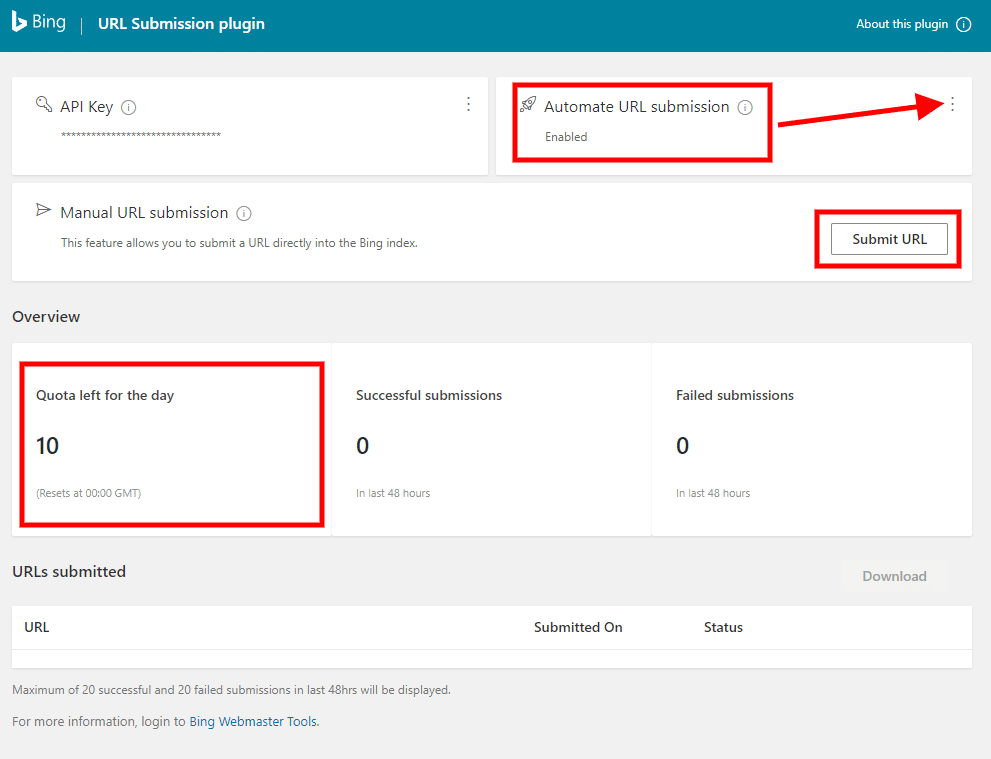This screenshot has width=991, height=759.
Task: Show info about Manual URL submission
Action: 243,214
